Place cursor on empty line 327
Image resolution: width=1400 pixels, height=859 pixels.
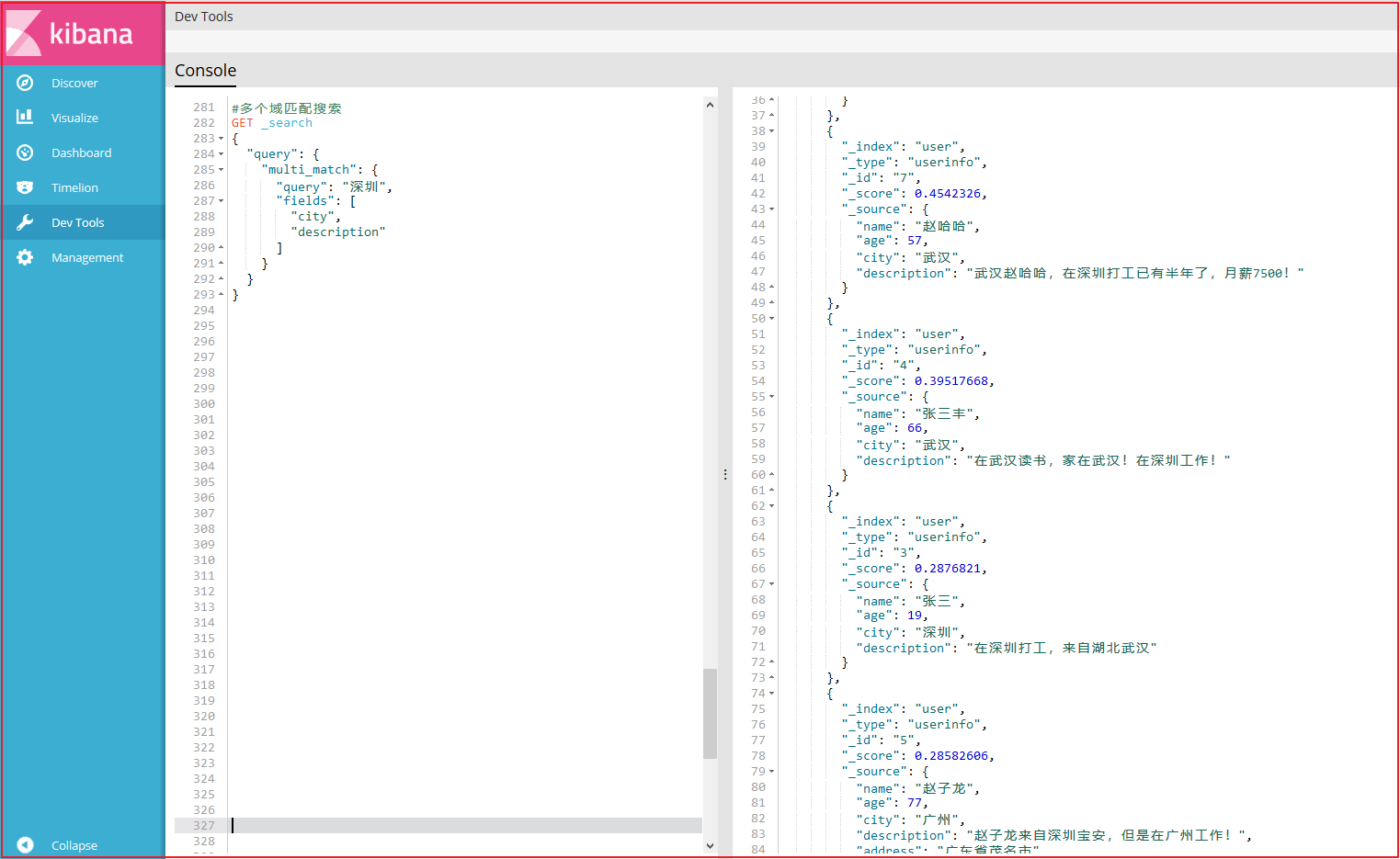[x=465, y=826]
